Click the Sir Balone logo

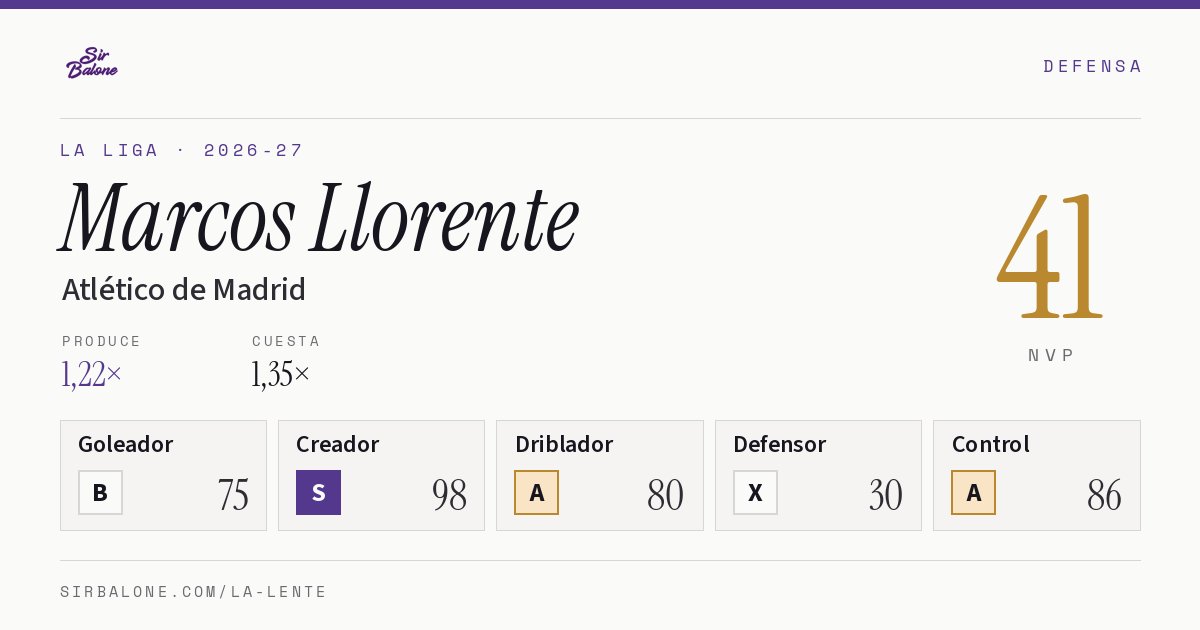92,63
